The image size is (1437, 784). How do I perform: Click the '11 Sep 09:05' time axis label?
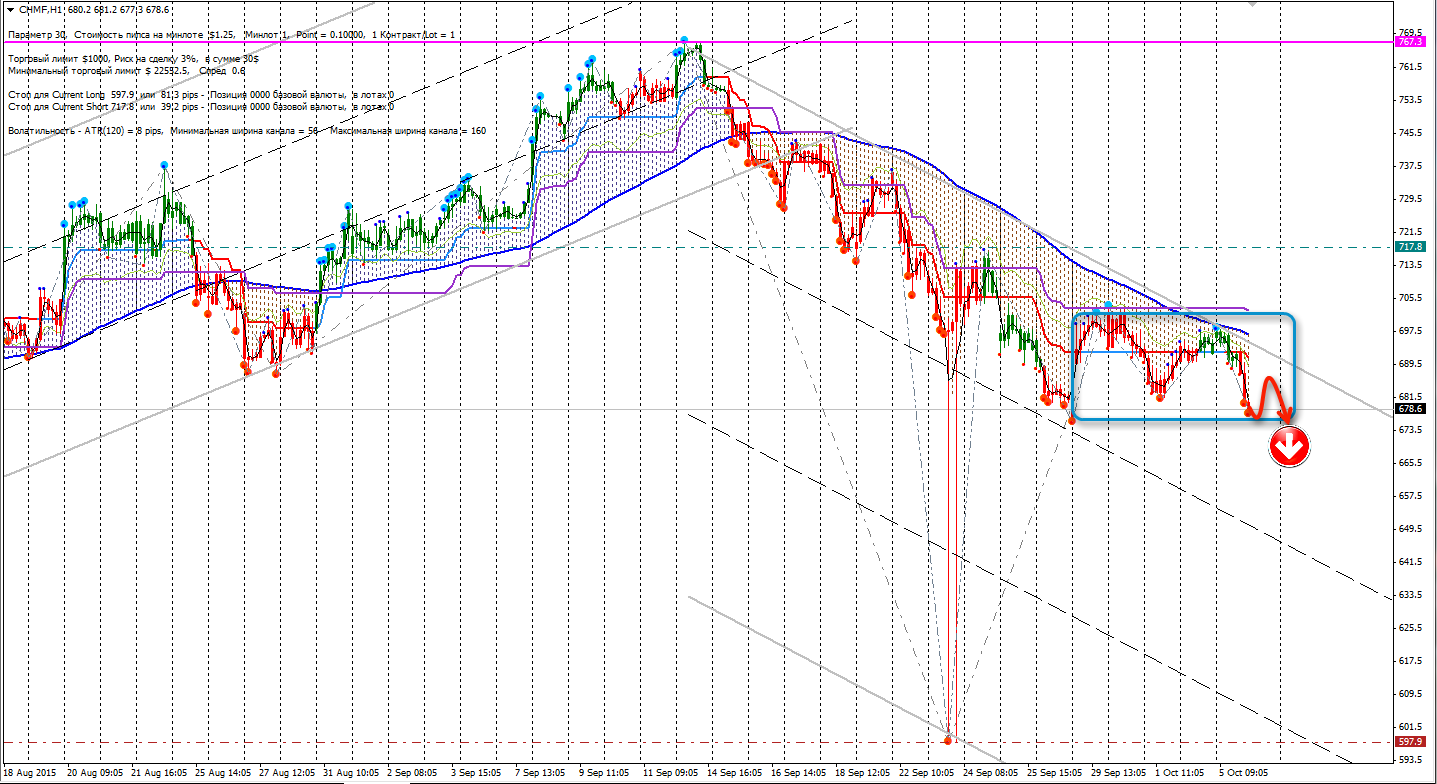point(672,773)
